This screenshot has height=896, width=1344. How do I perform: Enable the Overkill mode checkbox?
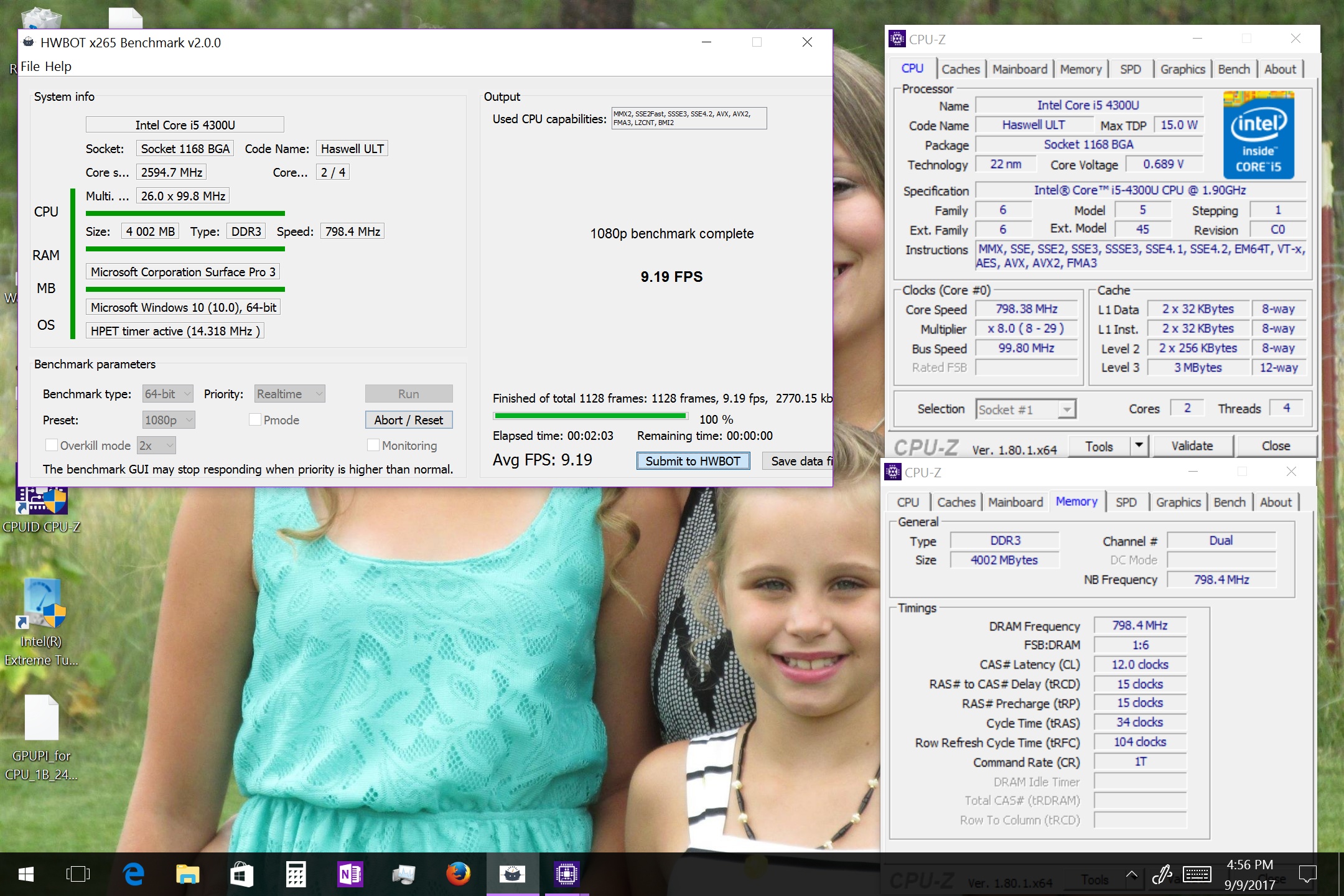point(52,446)
